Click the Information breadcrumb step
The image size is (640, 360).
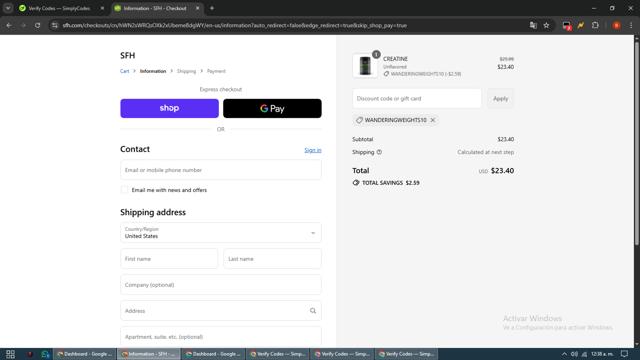153,71
